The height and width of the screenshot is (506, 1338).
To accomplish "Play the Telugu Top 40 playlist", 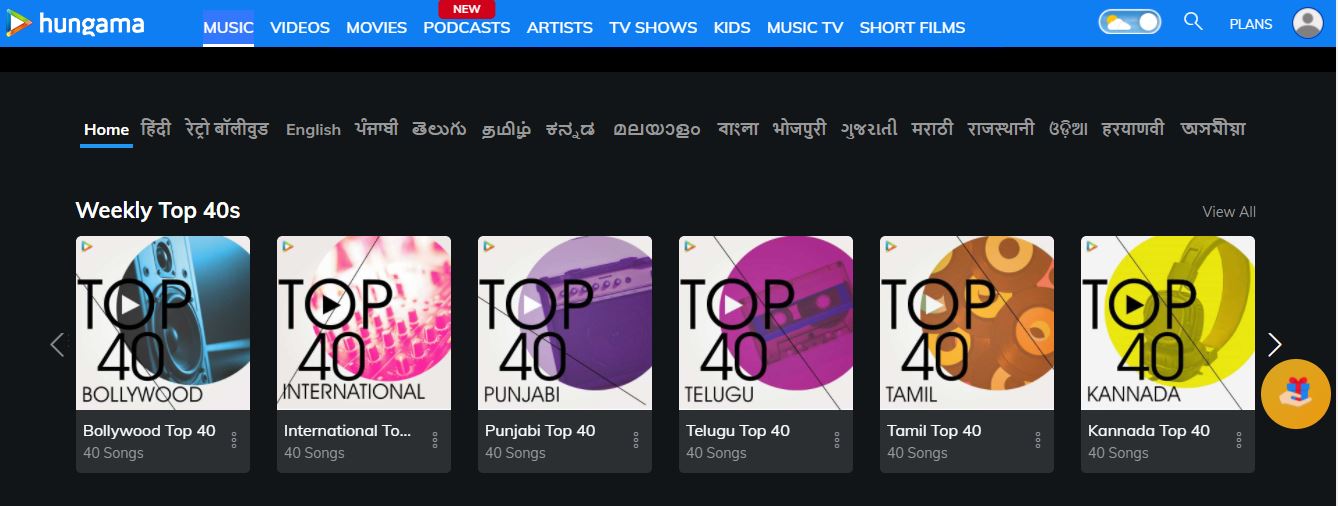I will pyautogui.click(x=733, y=305).
